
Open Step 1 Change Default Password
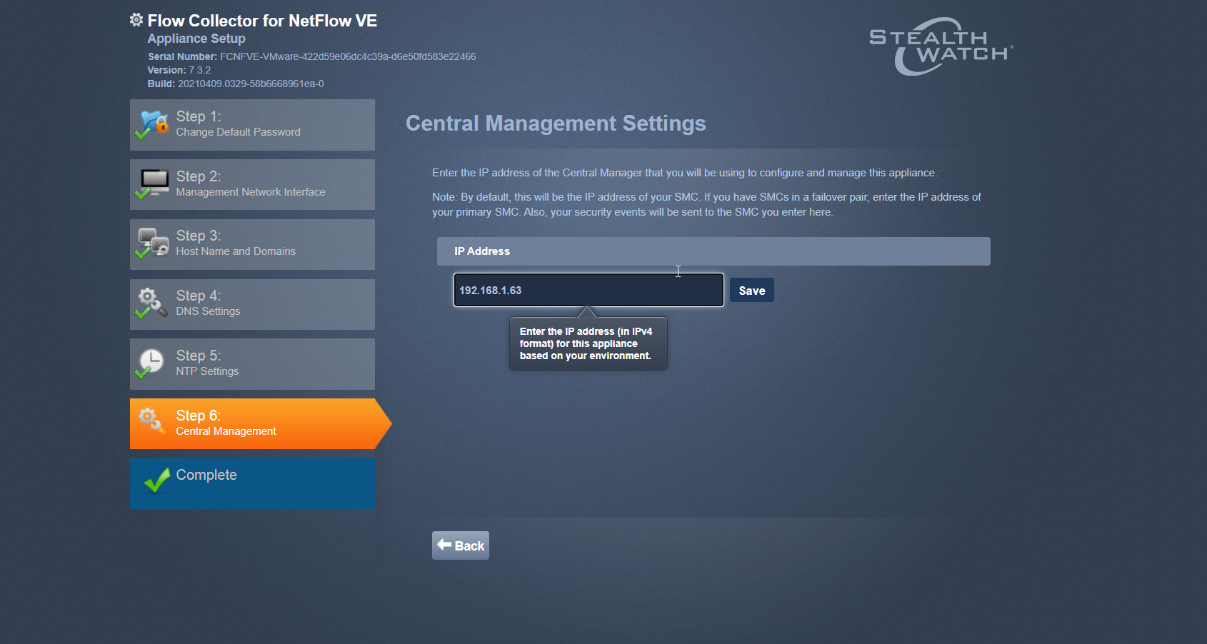tap(252, 125)
